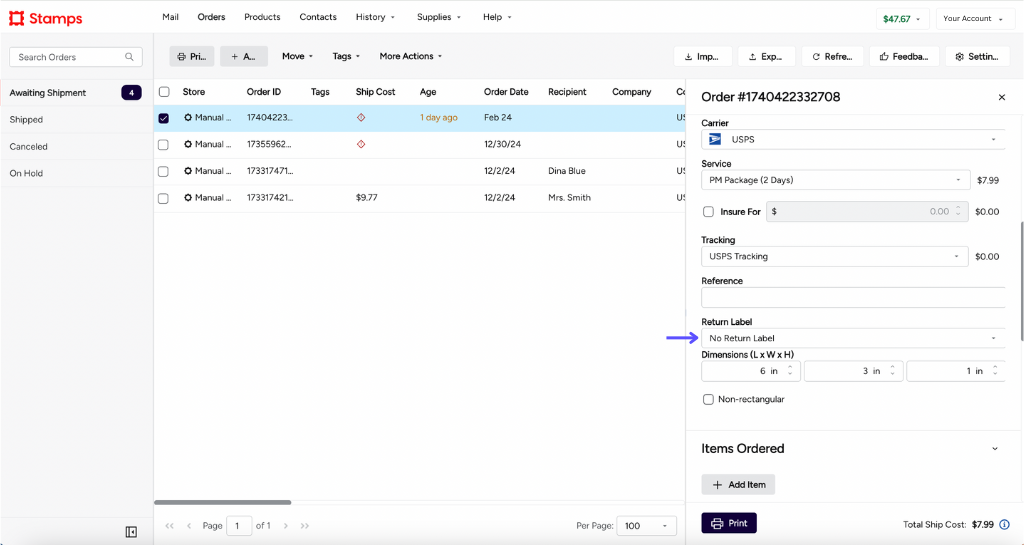Expand the Tags dropdown in toolbar

coord(346,56)
